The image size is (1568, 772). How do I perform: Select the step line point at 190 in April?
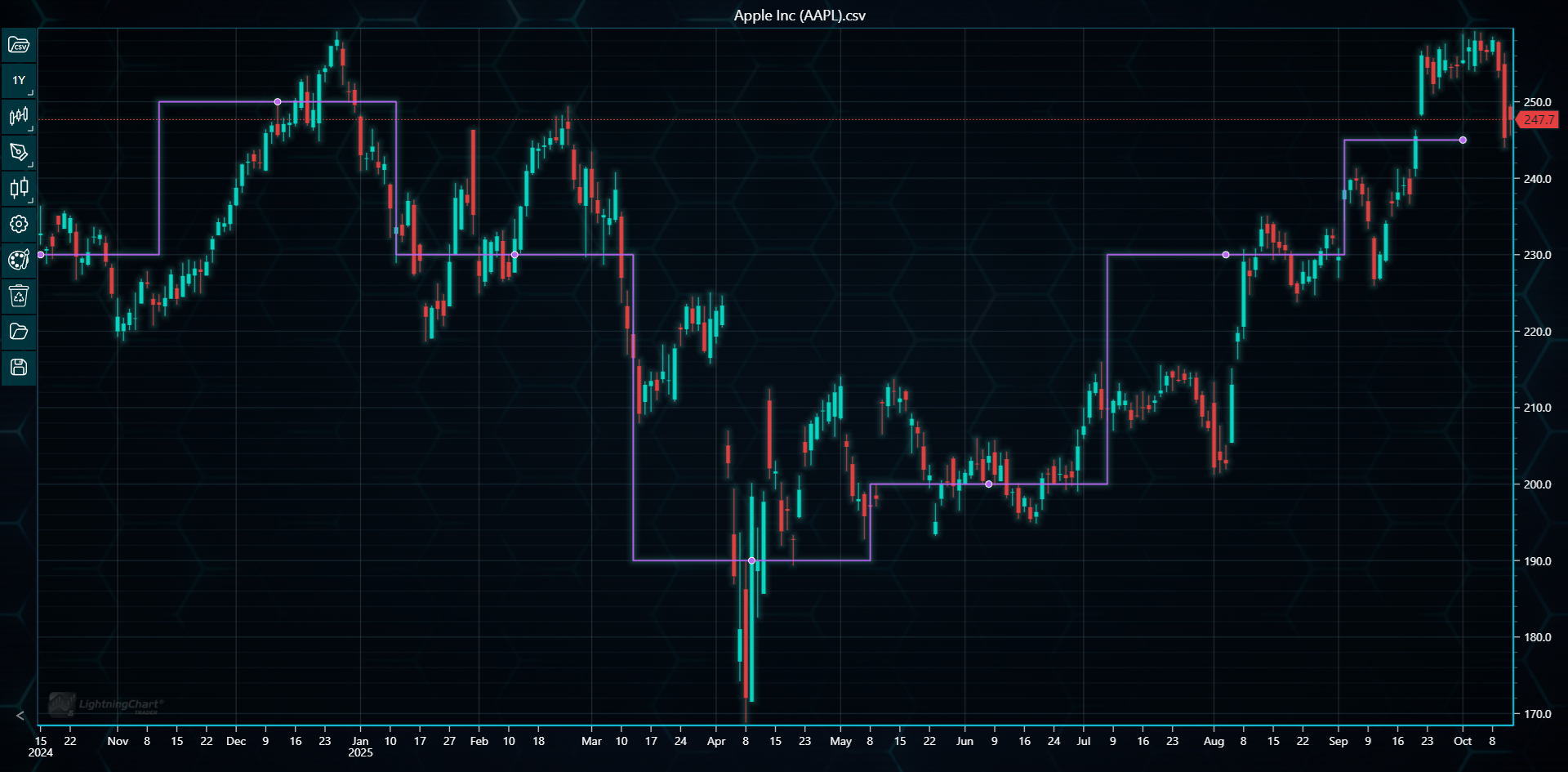tap(752, 560)
